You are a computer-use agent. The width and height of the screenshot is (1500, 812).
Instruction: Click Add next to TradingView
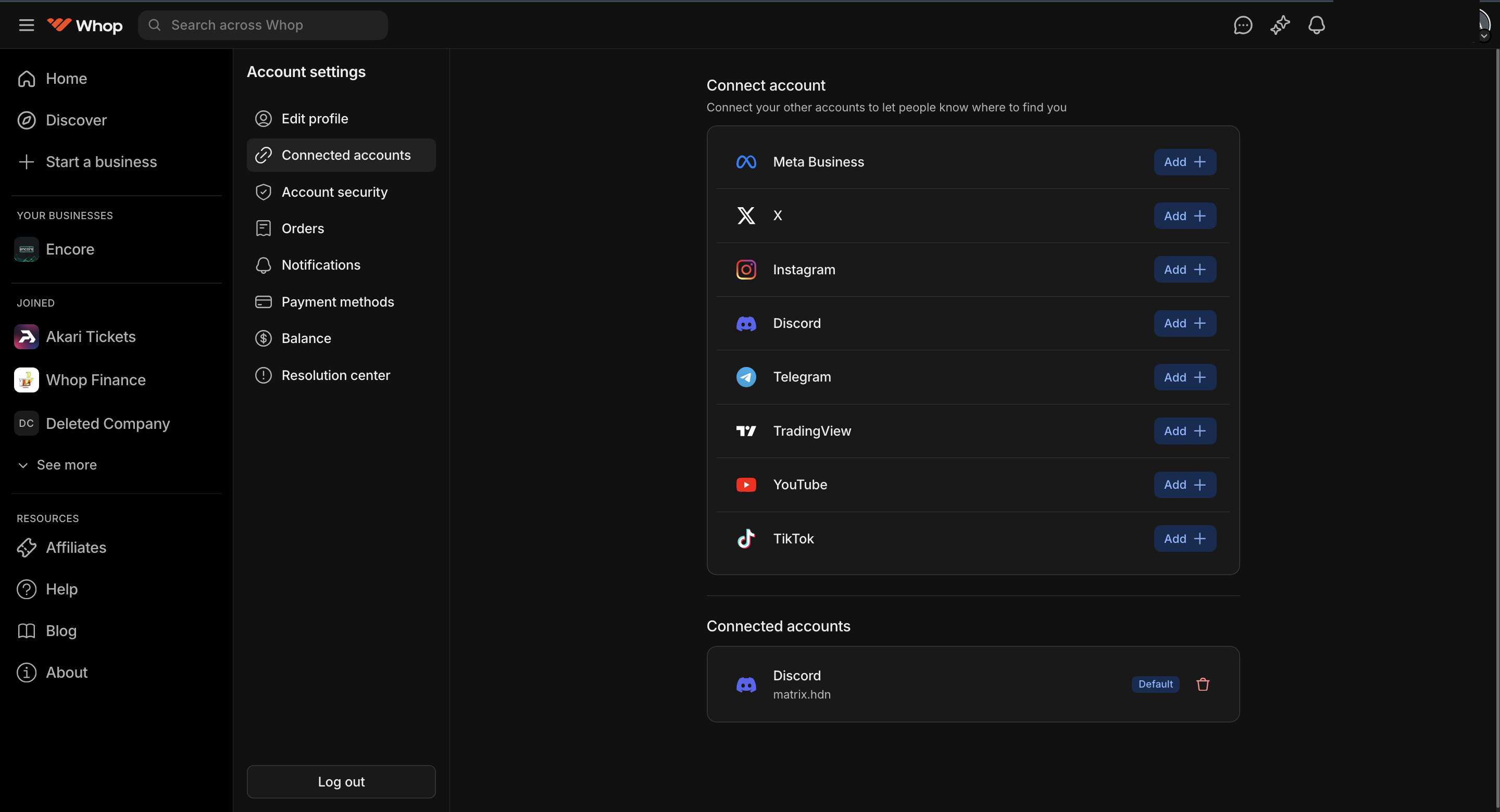point(1184,431)
